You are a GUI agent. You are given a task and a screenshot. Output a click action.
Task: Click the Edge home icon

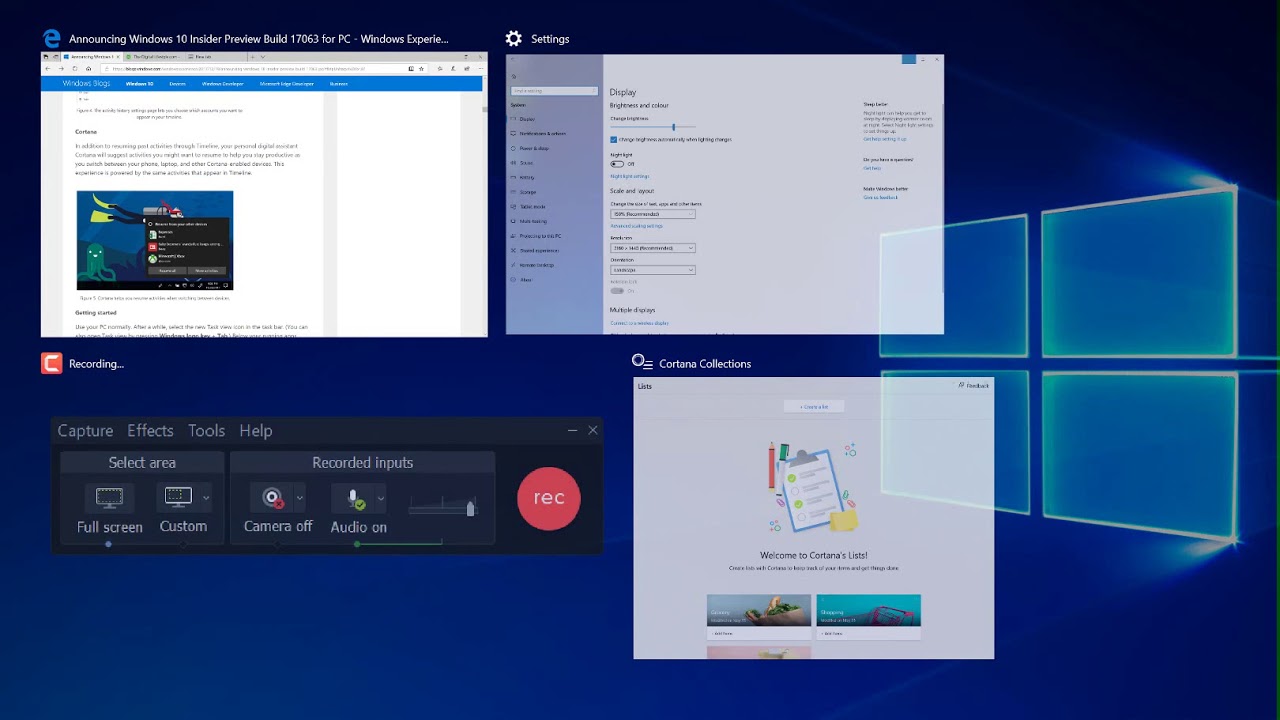(x=88, y=68)
